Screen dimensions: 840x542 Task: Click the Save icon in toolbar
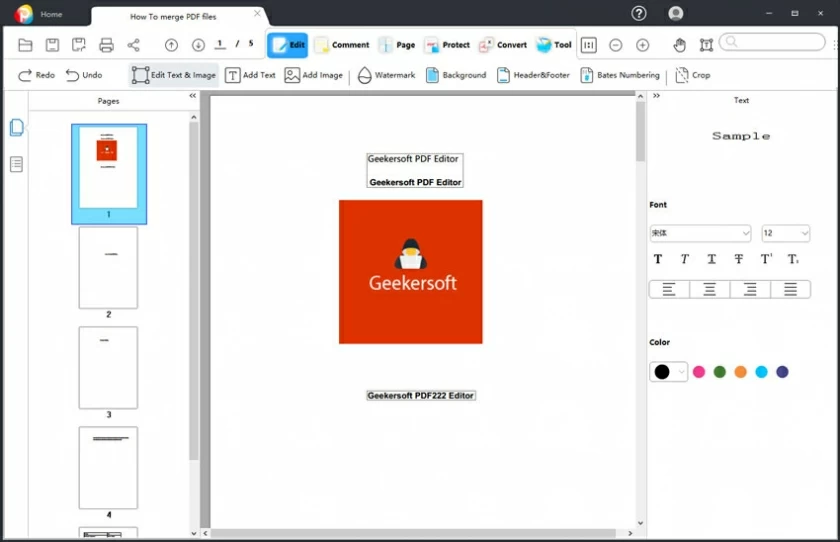[52, 45]
